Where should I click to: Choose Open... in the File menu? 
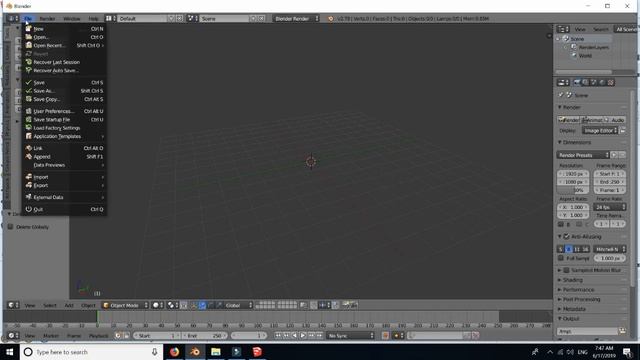[x=64, y=37]
